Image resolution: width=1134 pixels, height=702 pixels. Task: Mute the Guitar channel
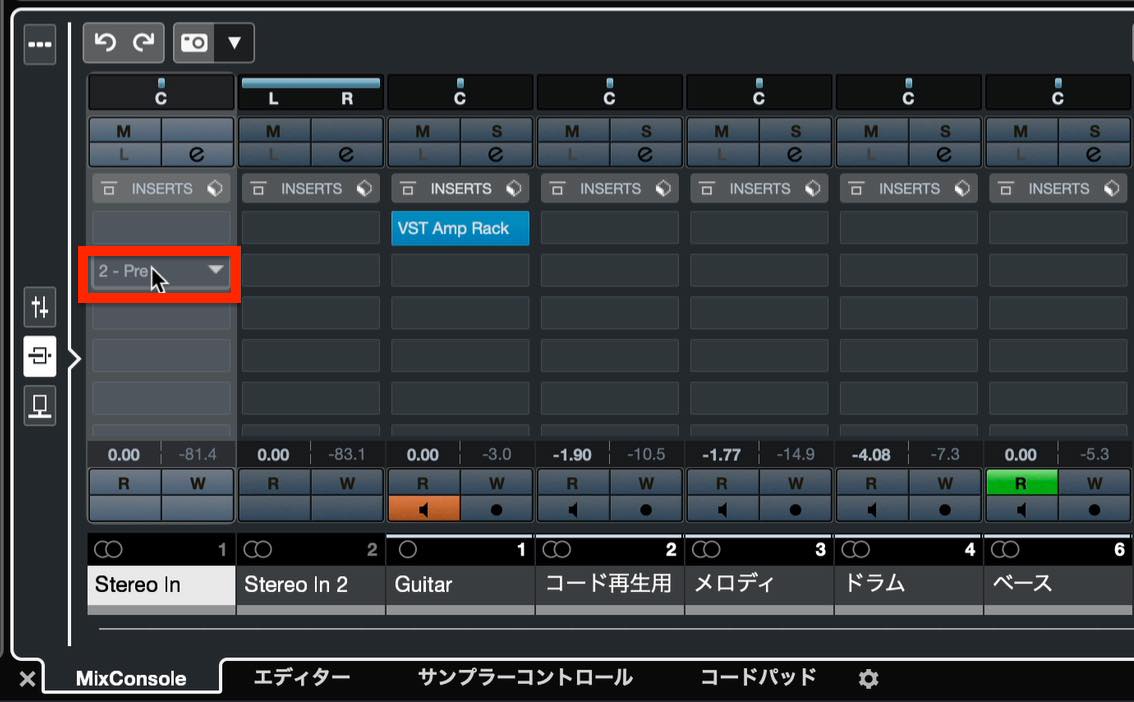[424, 131]
